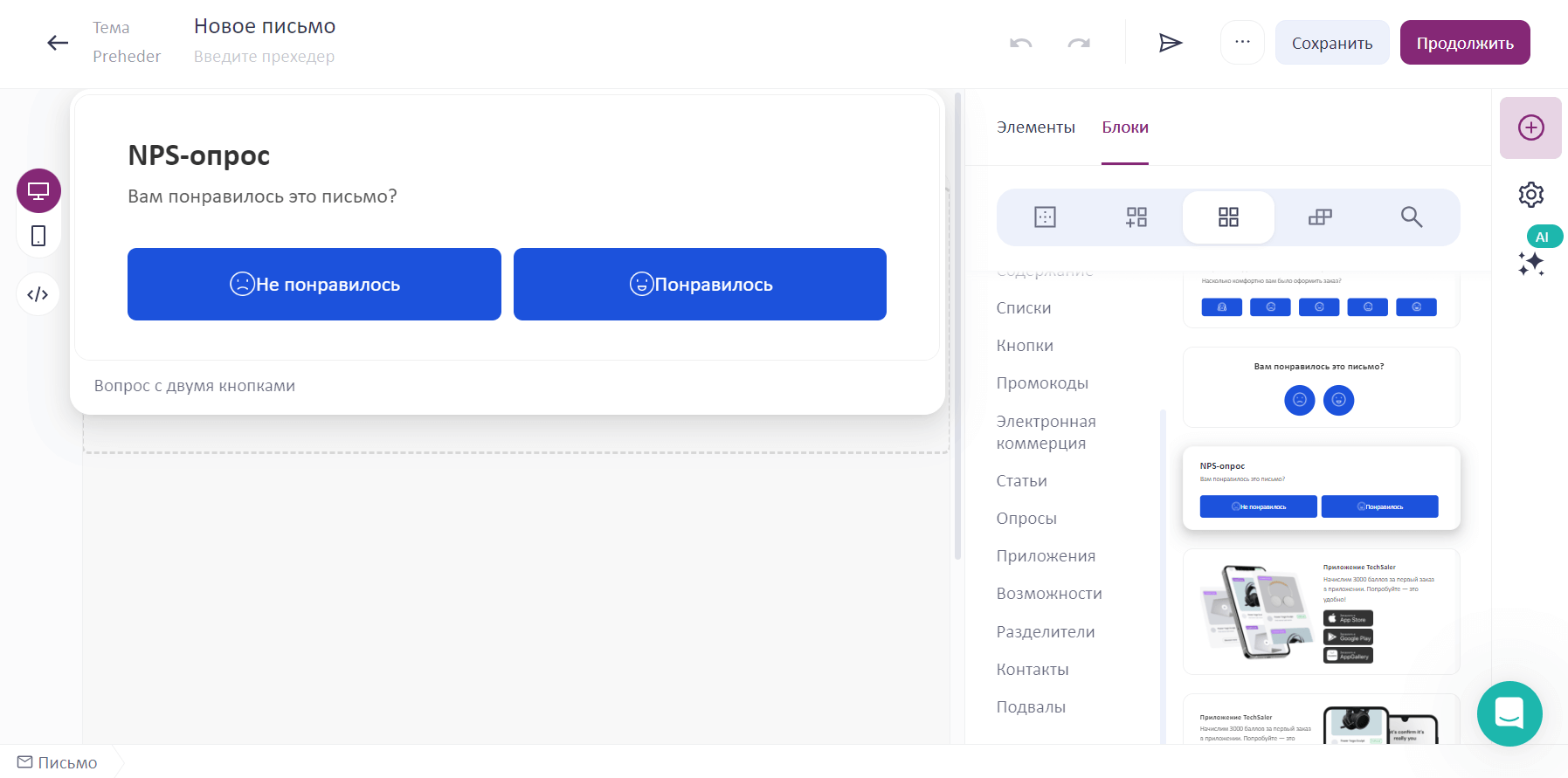Click the Сохранить button
The image size is (1568, 778).
[1332, 43]
